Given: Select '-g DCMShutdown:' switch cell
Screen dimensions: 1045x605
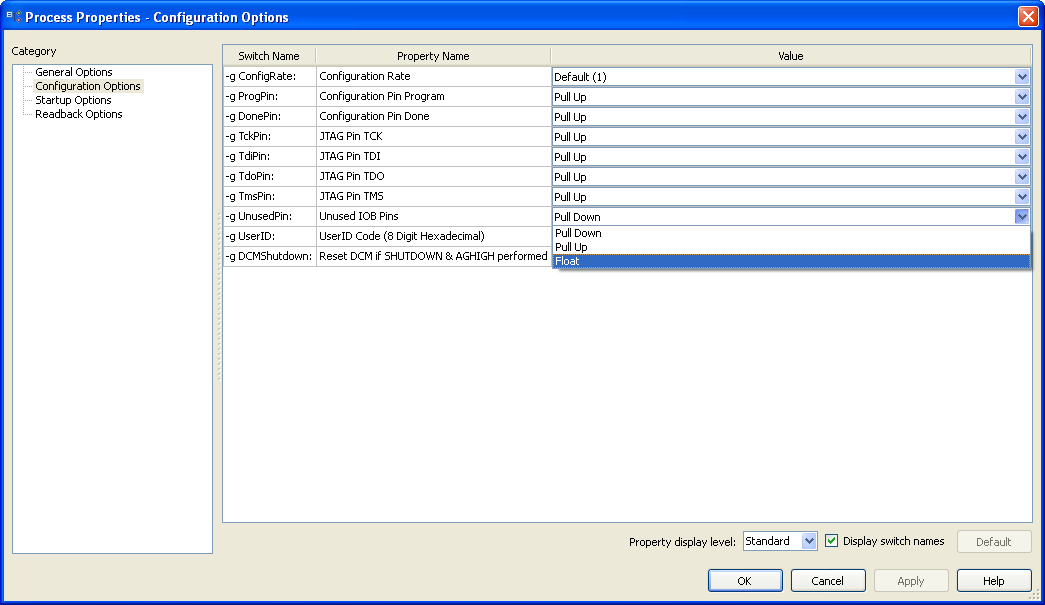Looking at the screenshot, I should click(x=269, y=256).
